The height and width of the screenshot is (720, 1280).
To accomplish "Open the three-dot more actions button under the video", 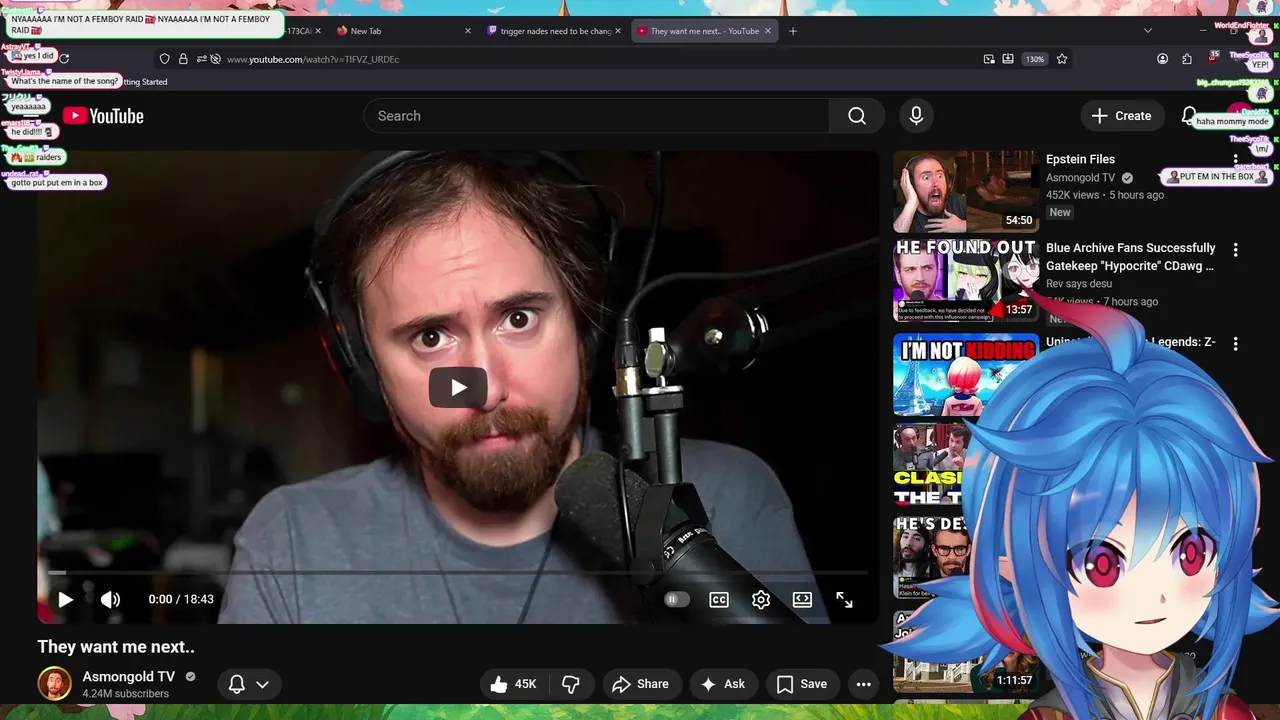I will (864, 684).
